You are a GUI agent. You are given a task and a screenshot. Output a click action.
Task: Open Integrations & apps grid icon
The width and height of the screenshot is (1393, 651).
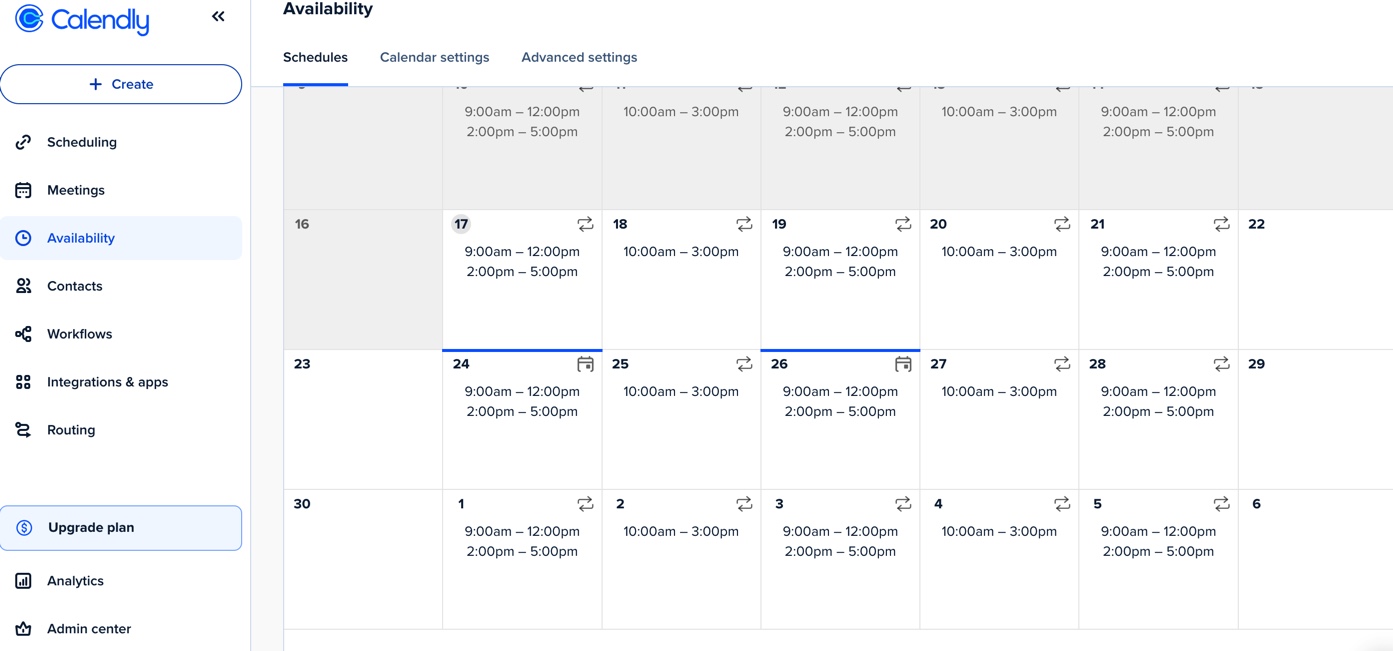pos(23,382)
